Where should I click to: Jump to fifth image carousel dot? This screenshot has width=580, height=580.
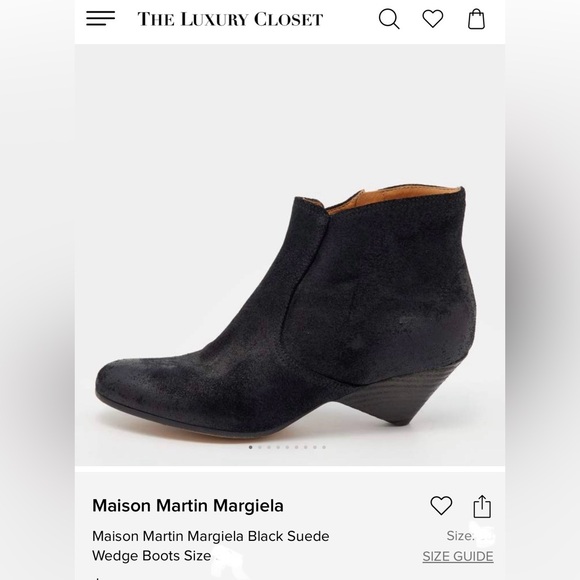click(287, 447)
